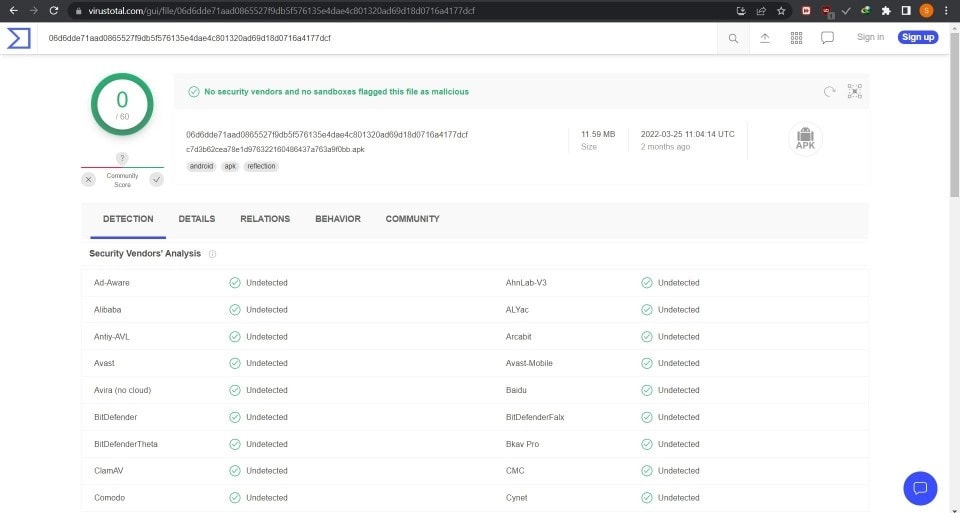The width and height of the screenshot is (960, 513).
Task: Click the site lock icon in the address bar
Action: coord(78,10)
